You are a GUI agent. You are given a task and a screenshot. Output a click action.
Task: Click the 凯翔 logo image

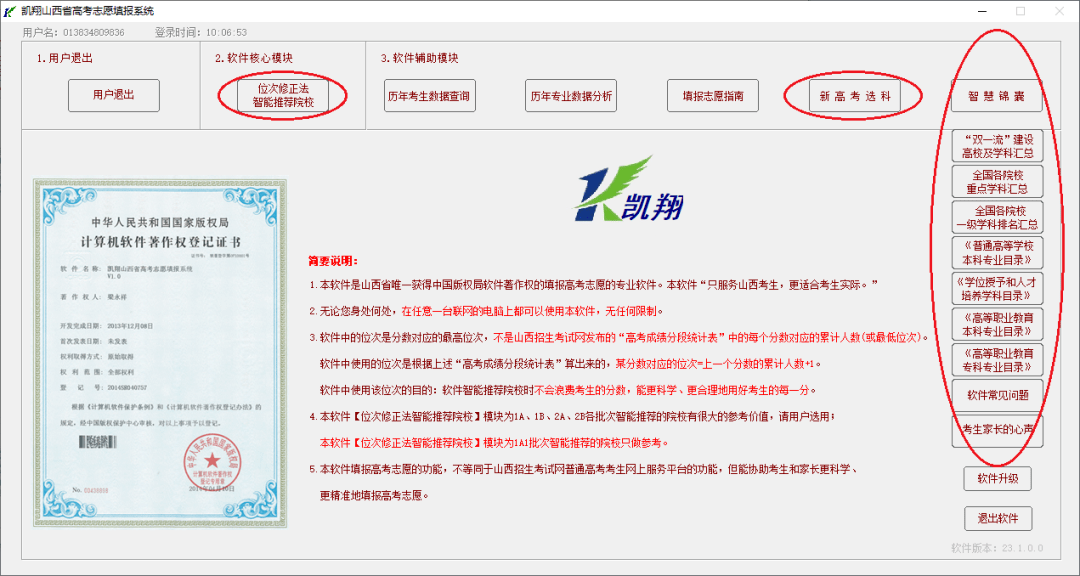[x=630, y=189]
